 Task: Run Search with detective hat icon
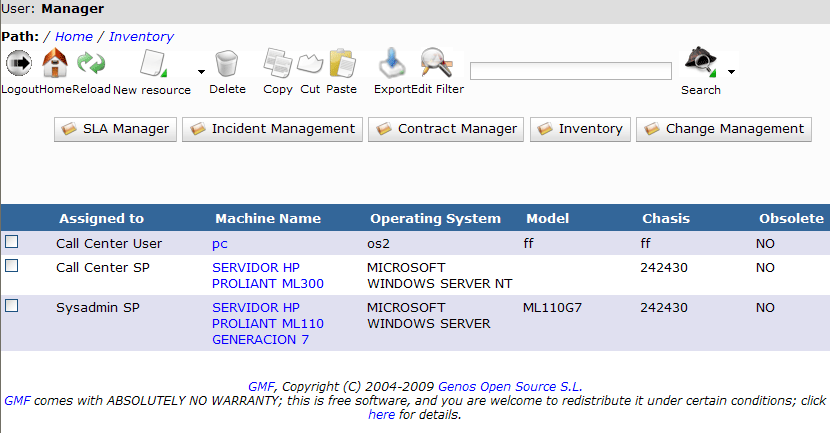coord(700,62)
